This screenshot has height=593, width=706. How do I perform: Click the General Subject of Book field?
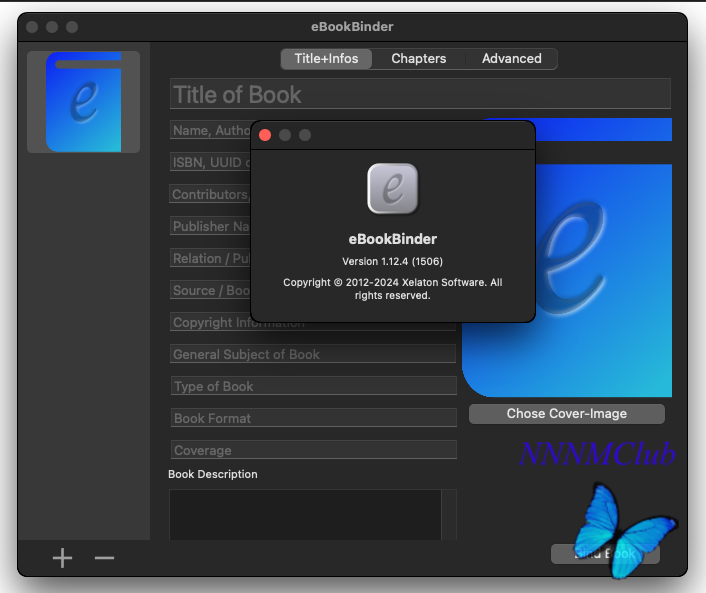click(313, 354)
